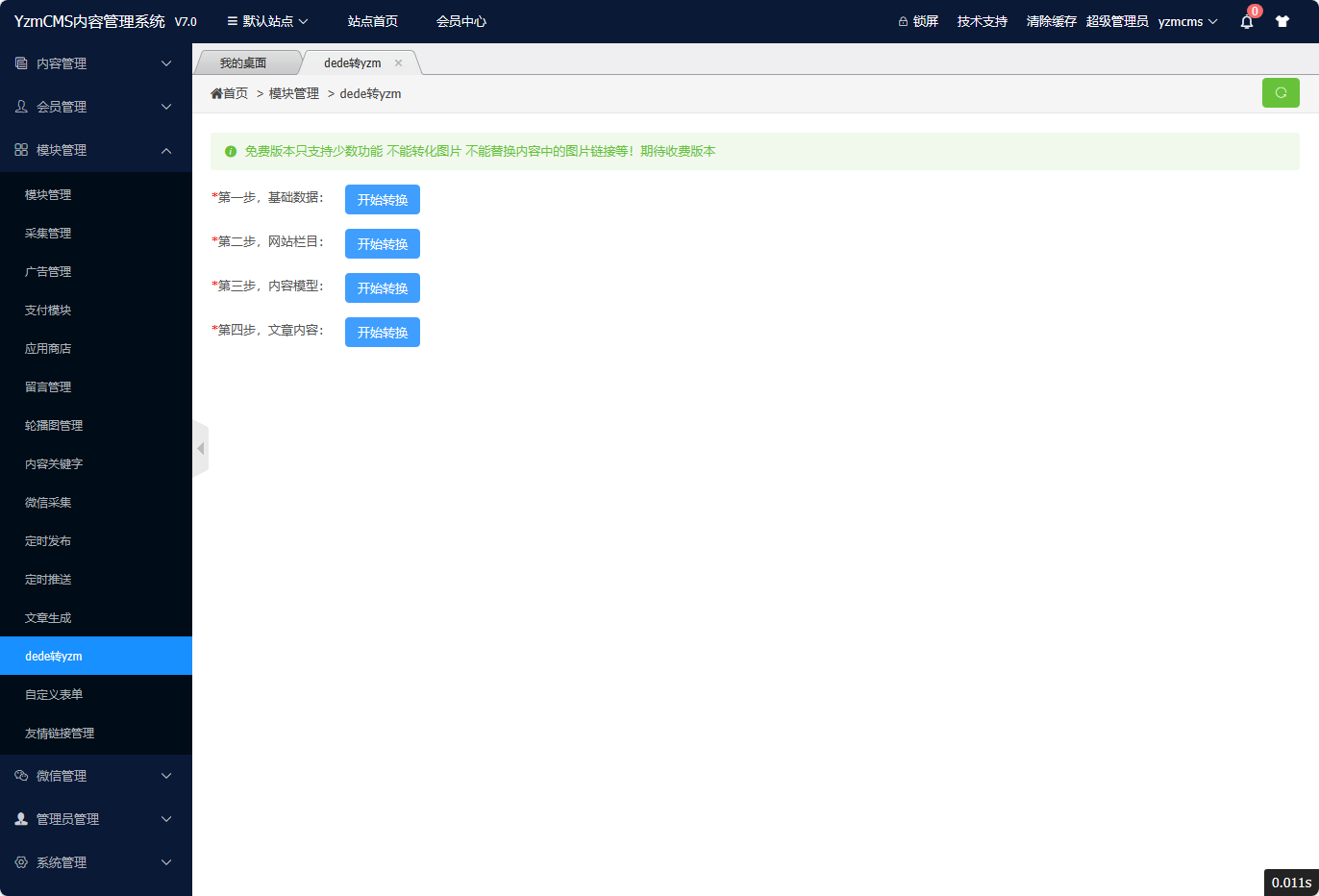Open 支付模块 in sidebar
The width and height of the screenshot is (1319, 896).
[x=96, y=310]
